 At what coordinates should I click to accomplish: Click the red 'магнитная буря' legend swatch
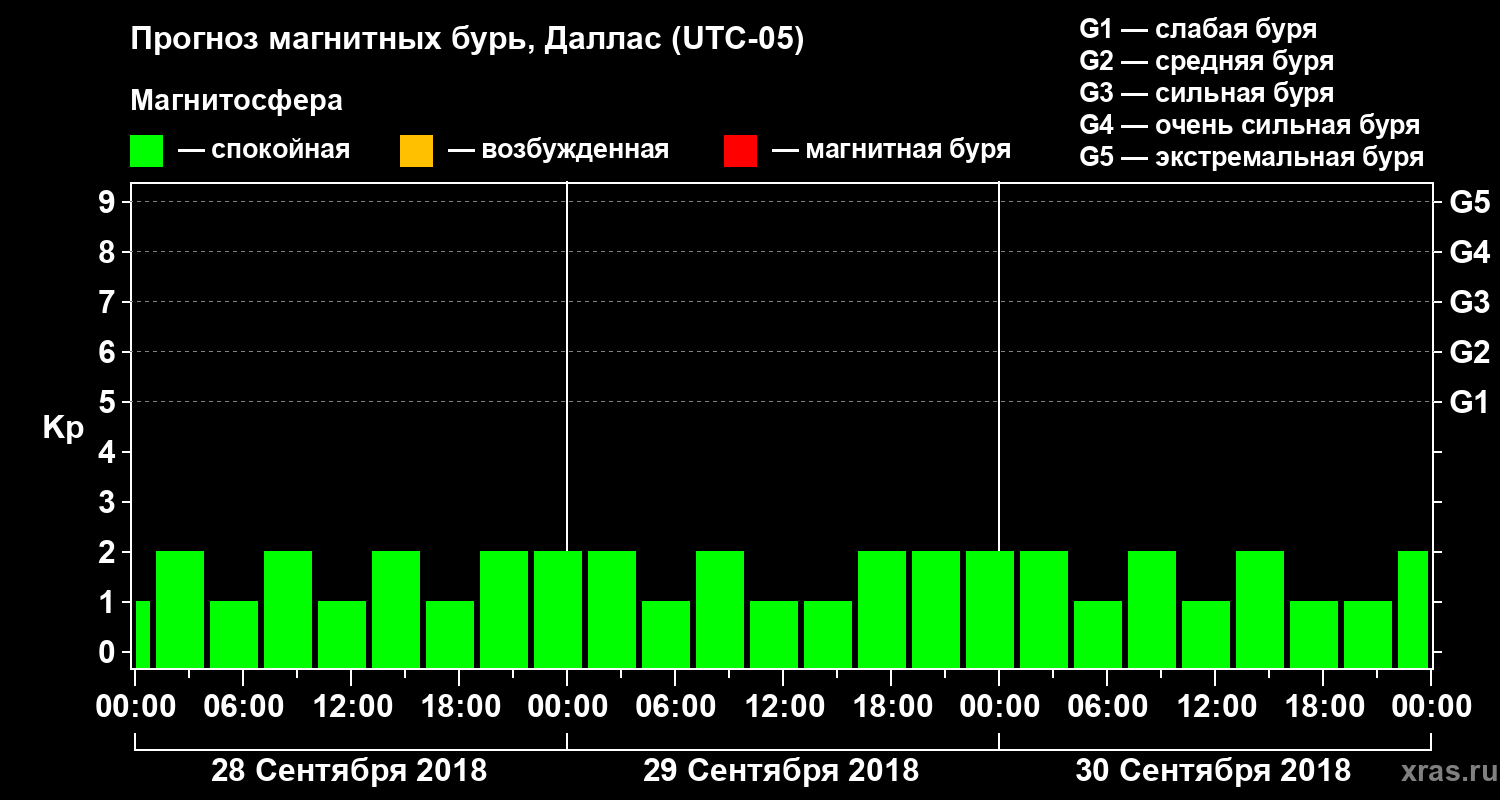740,151
